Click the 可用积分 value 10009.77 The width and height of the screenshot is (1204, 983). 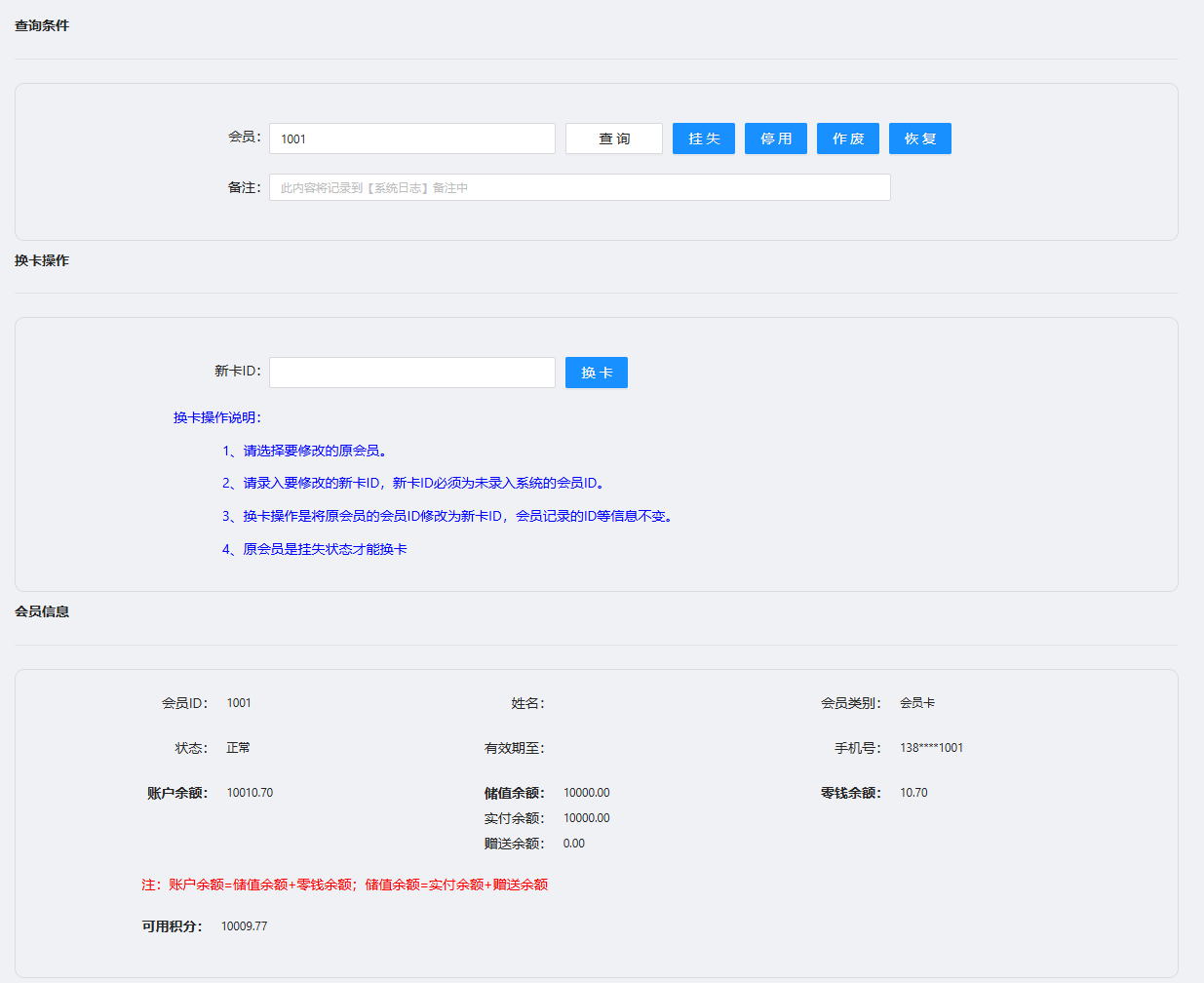[244, 926]
